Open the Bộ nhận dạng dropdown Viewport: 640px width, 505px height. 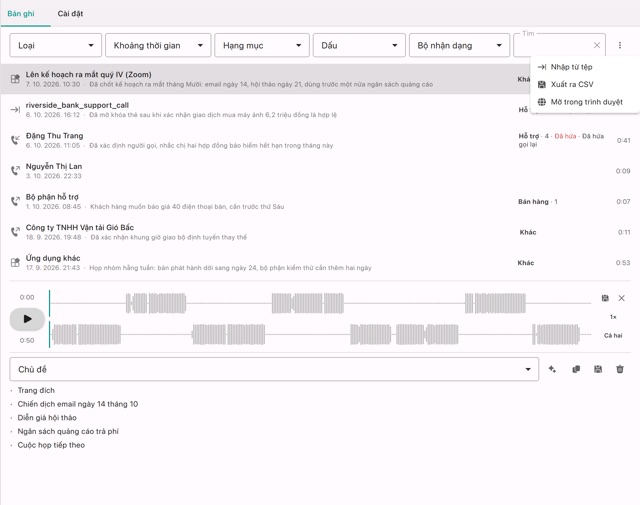click(459, 45)
